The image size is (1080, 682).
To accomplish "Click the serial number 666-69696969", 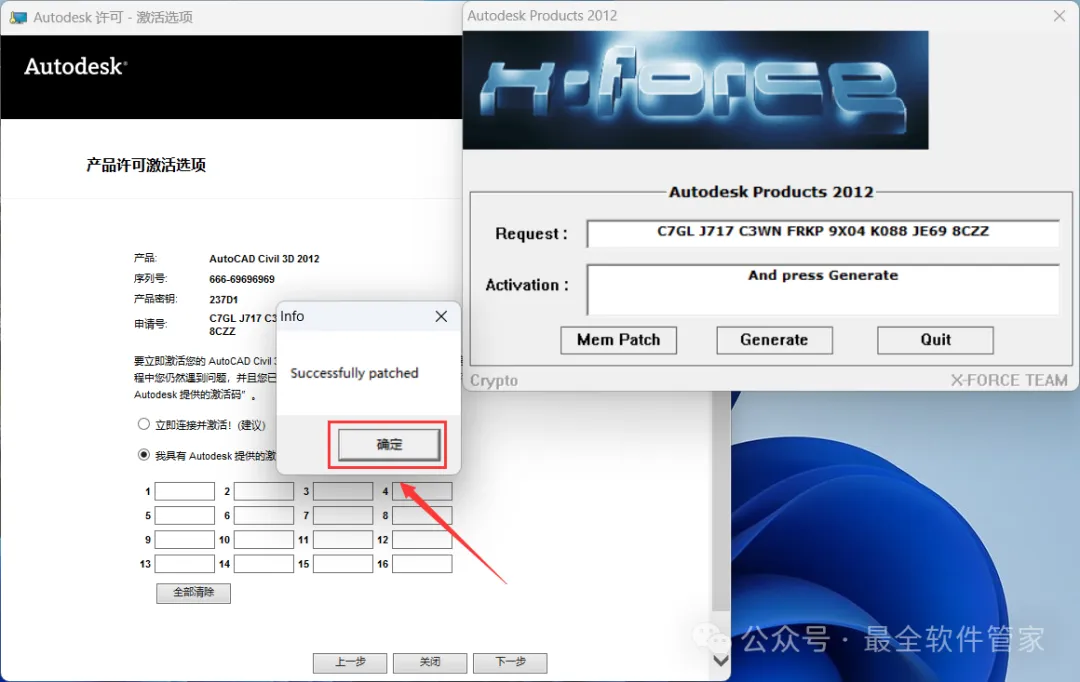I will pyautogui.click(x=242, y=280).
